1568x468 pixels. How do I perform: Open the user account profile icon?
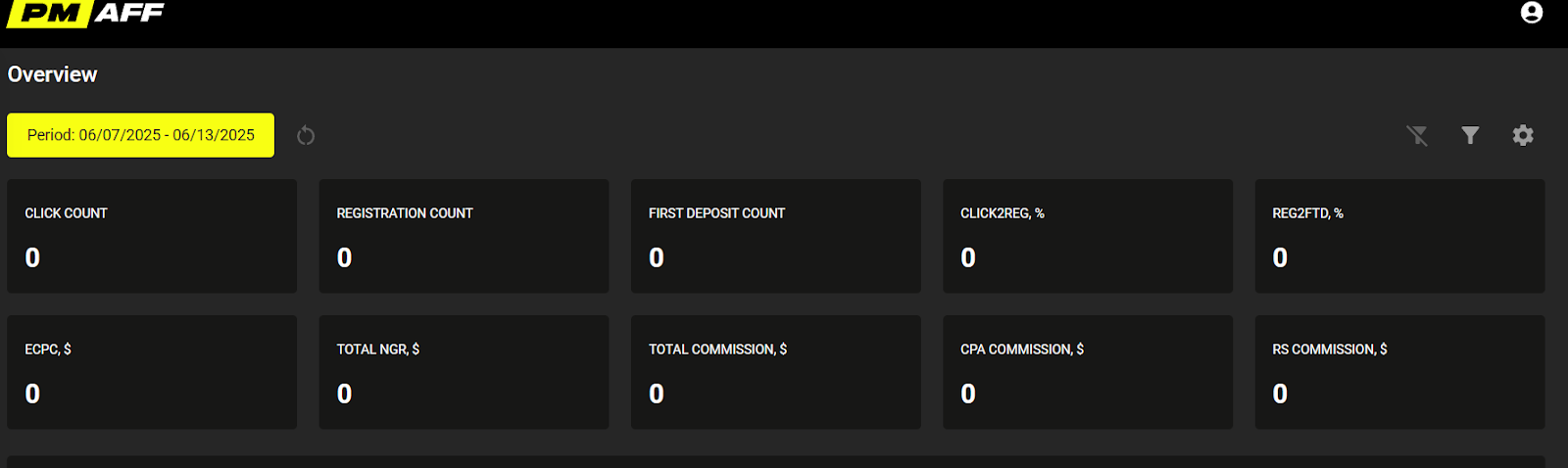(1531, 13)
